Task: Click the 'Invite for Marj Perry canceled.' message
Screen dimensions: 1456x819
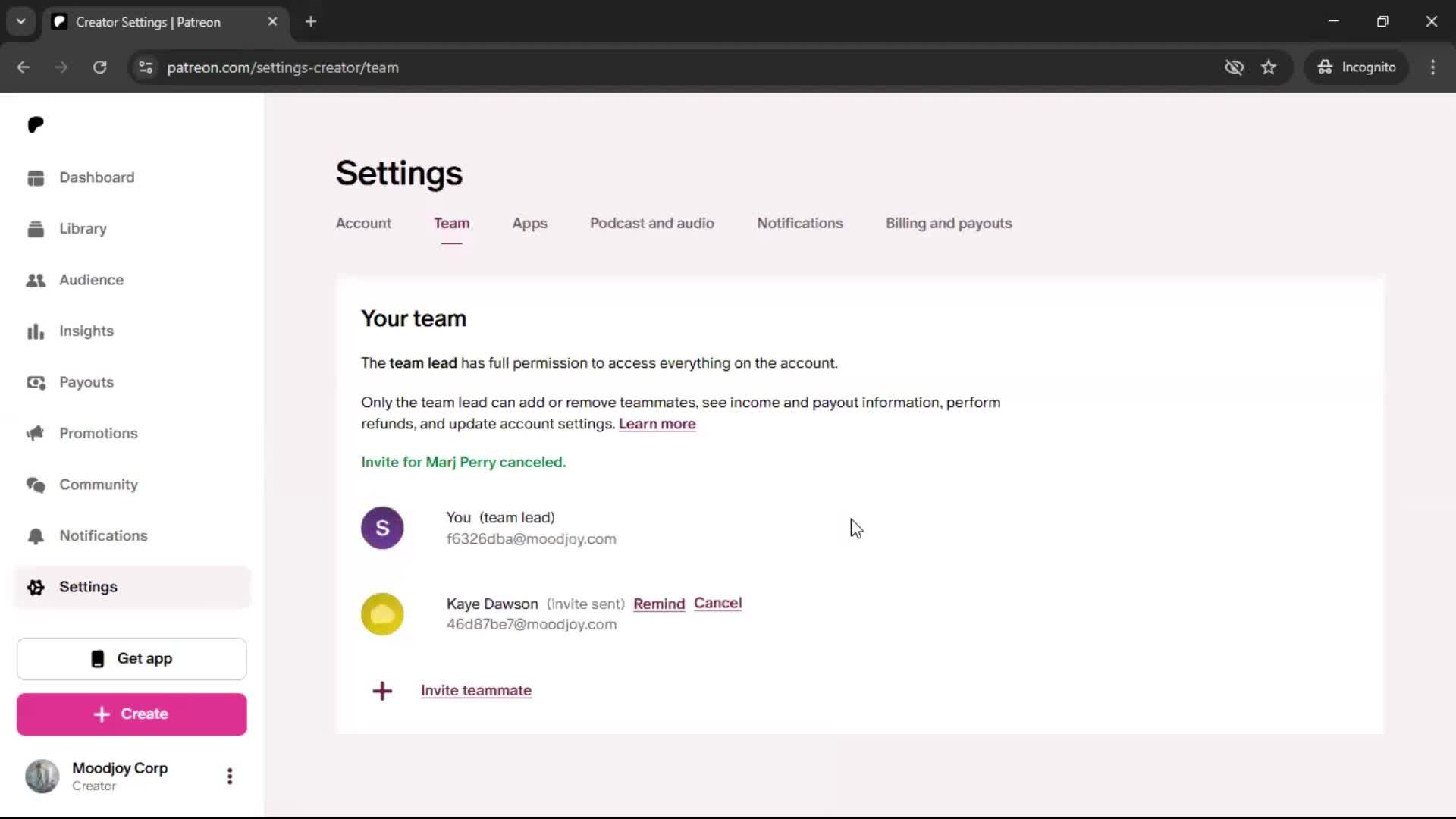Action: coord(463,463)
